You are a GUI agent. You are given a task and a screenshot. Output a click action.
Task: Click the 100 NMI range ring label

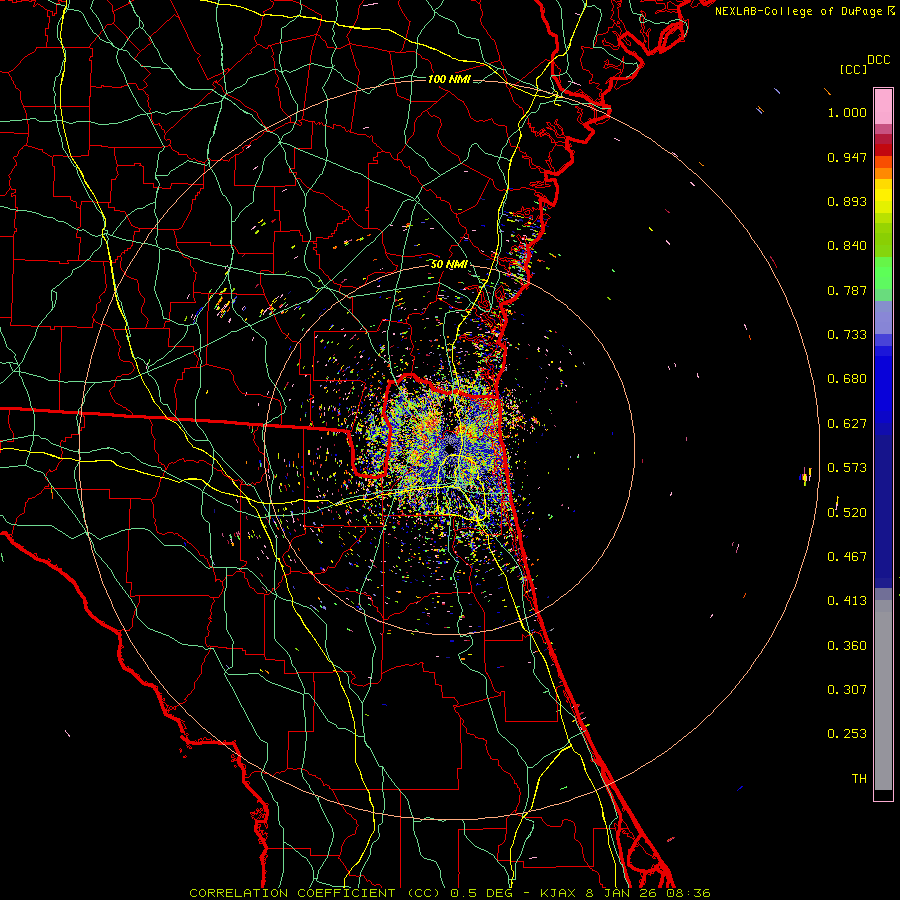449,79
